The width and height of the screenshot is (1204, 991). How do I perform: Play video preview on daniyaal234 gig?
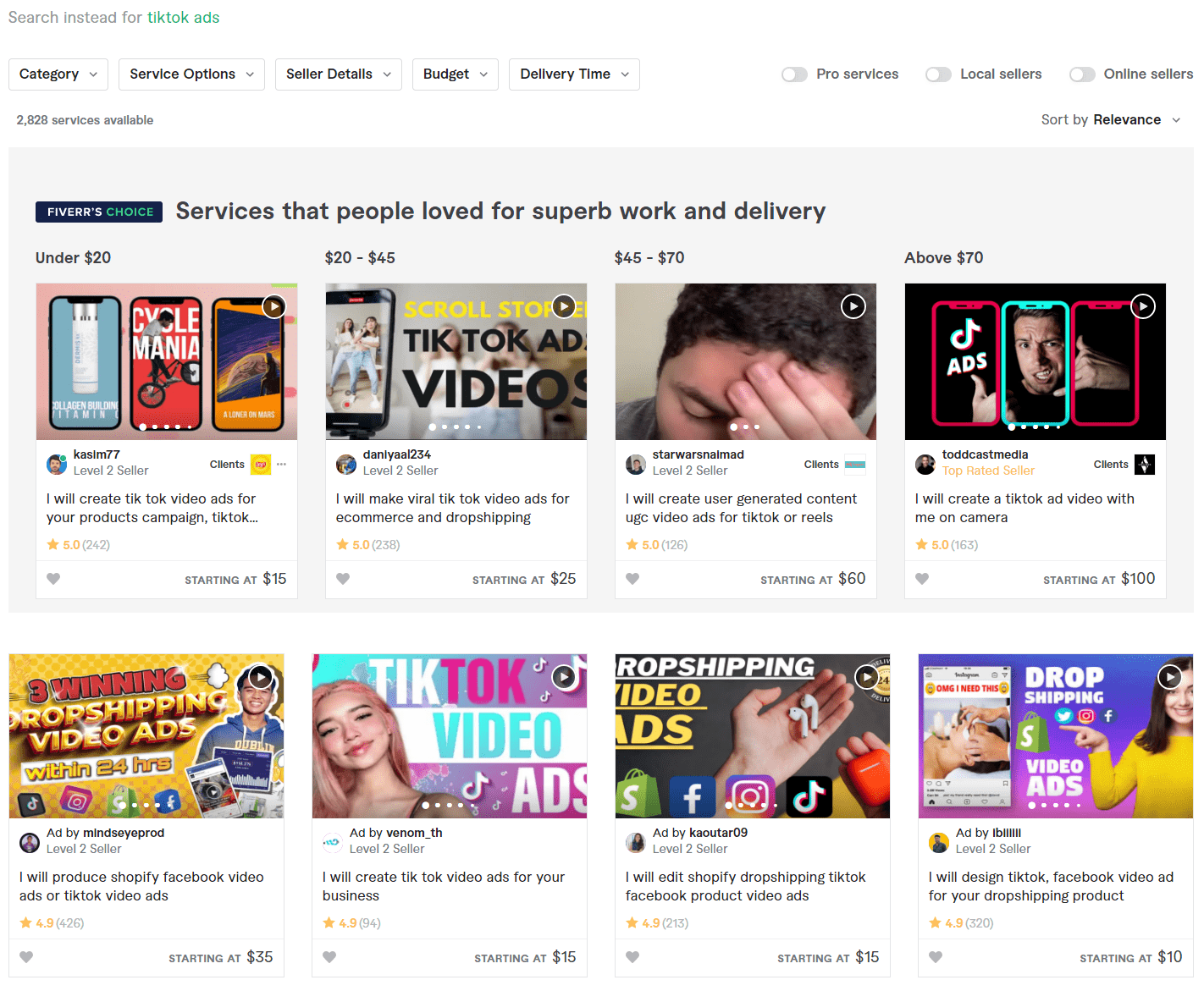[564, 306]
